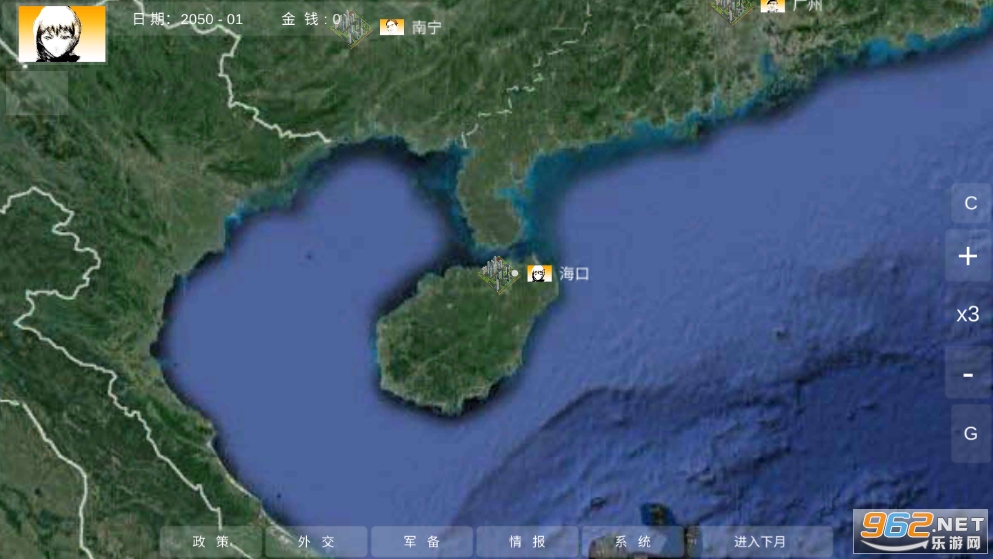
Task: Open the 系统 (System) menu
Action: tap(632, 542)
